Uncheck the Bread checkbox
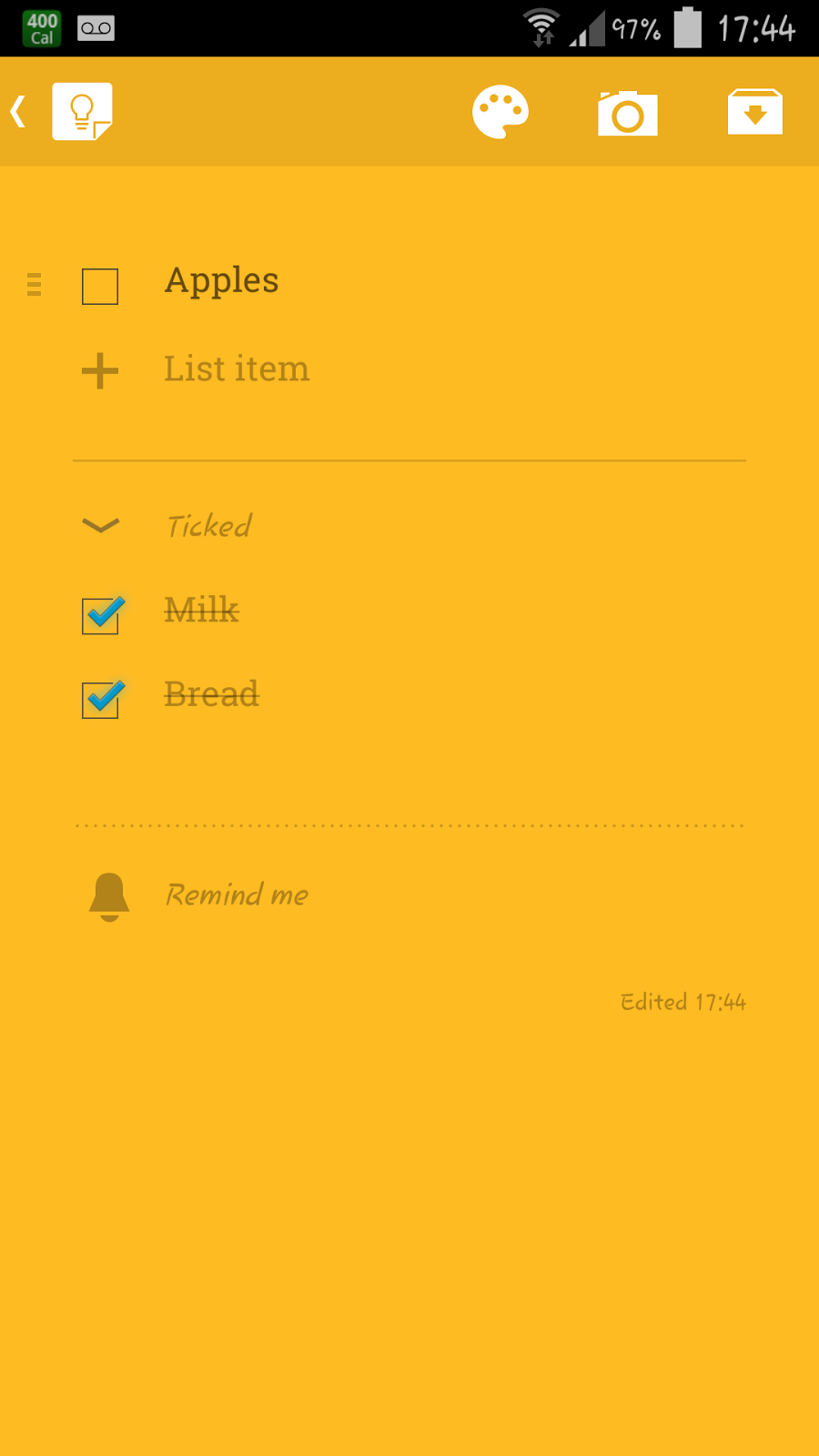Image resolution: width=819 pixels, height=1456 pixels. point(102,699)
